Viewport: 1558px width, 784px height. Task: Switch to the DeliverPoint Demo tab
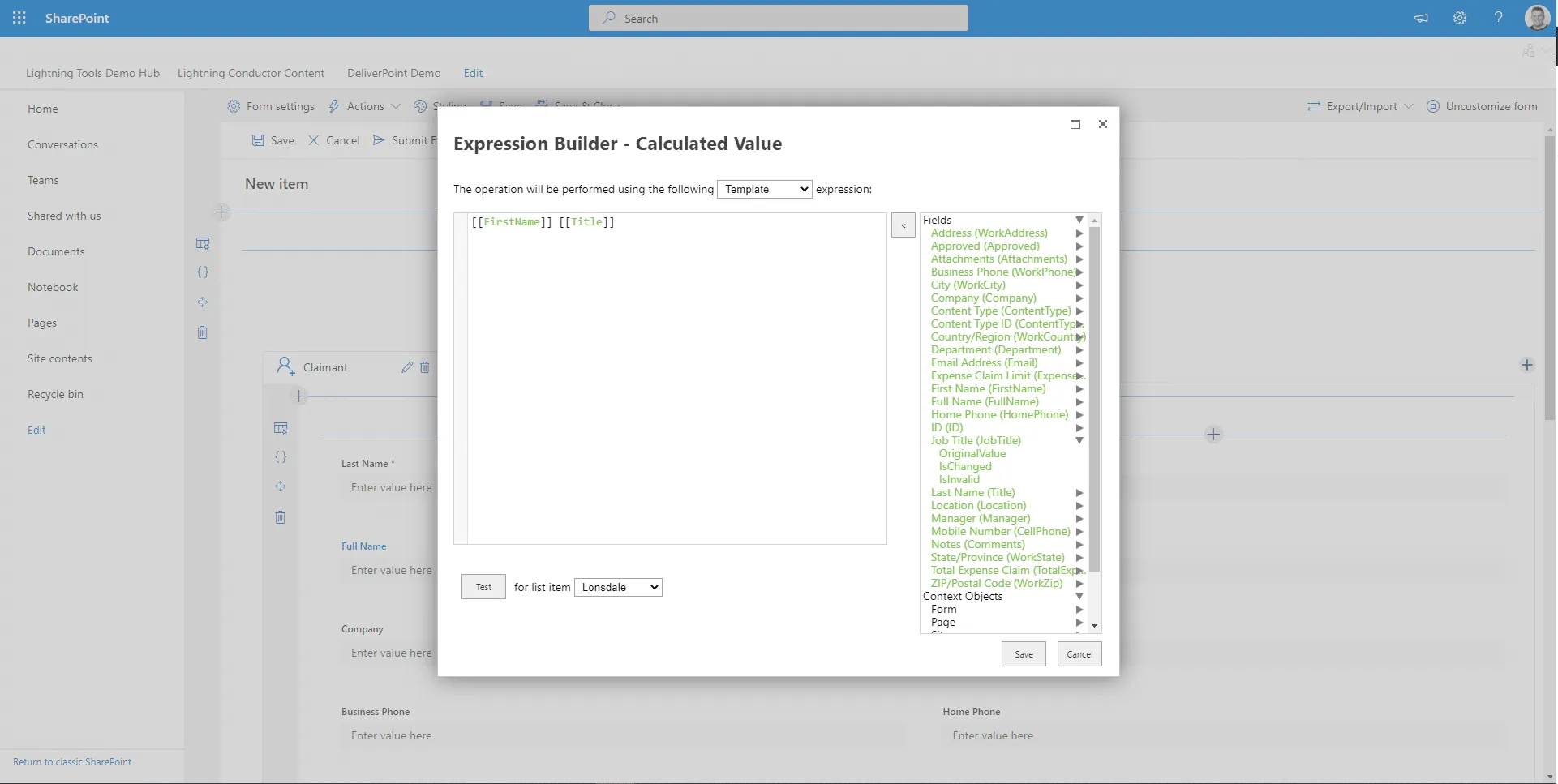point(393,73)
